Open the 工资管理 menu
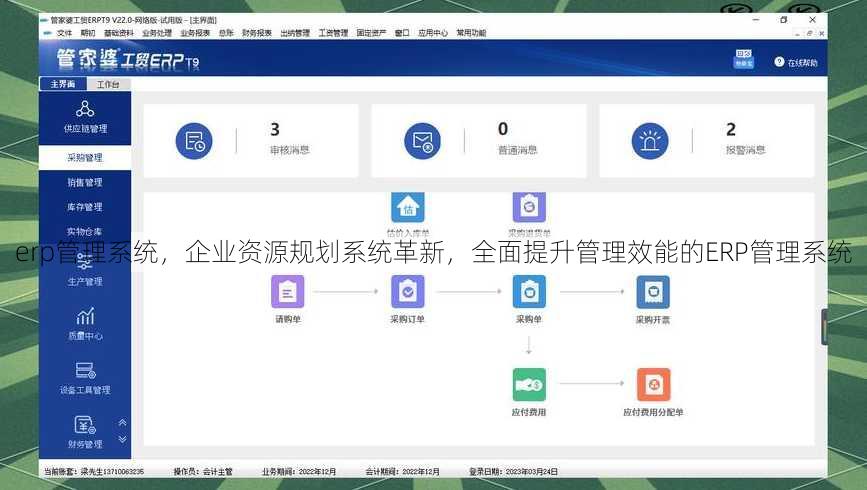The height and width of the screenshot is (490, 867). 333,33
